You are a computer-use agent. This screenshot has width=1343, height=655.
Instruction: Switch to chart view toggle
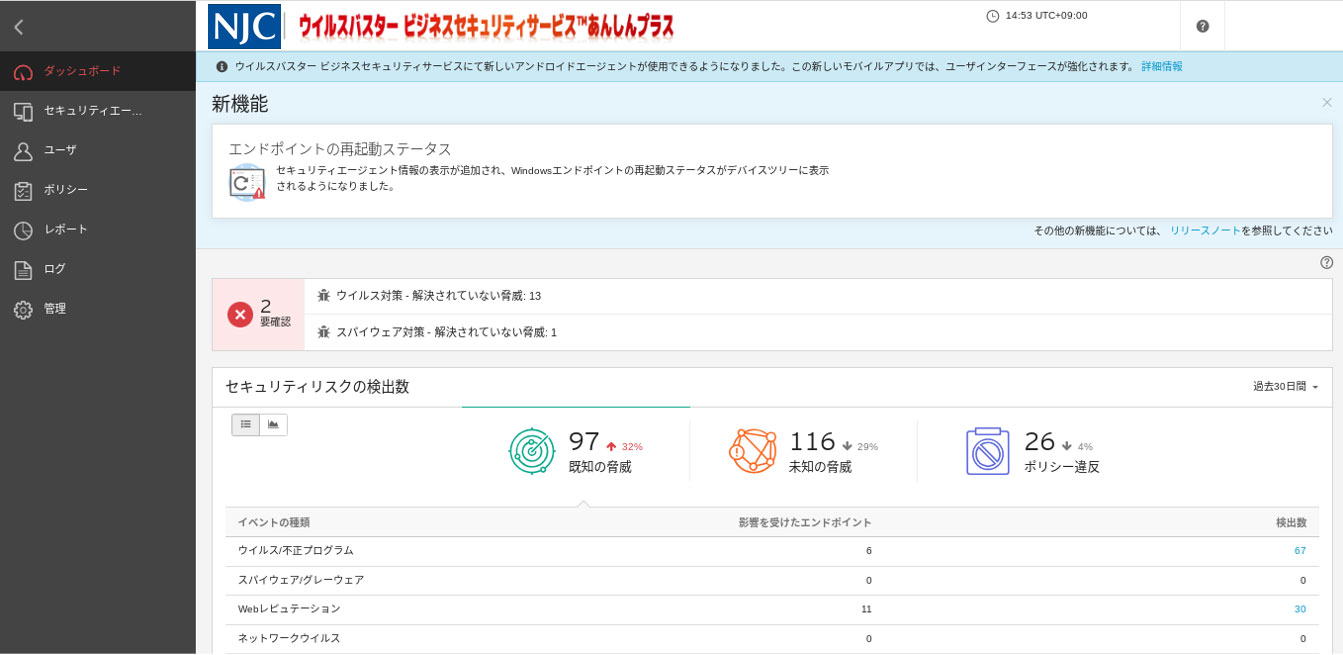click(273, 425)
